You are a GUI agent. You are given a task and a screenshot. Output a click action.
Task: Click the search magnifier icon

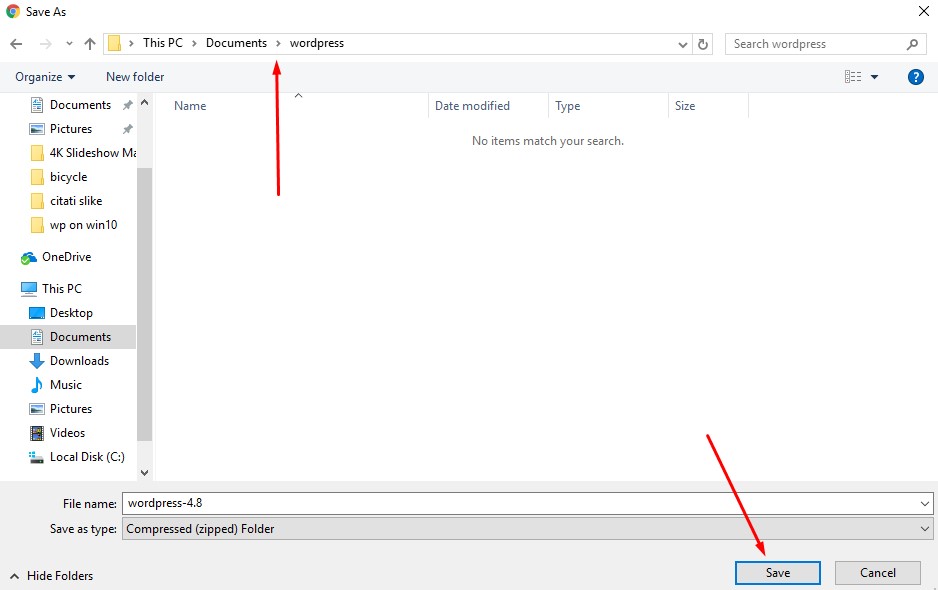pos(912,44)
